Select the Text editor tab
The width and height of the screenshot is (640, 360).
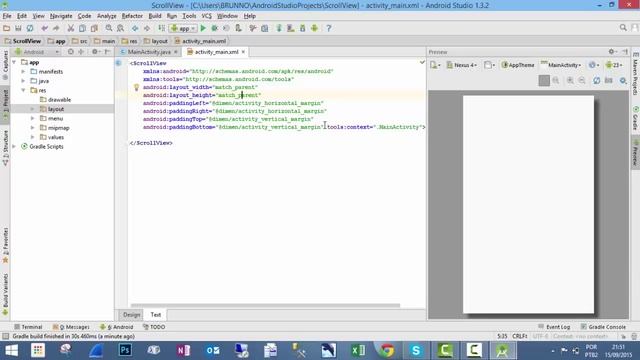[156, 315]
